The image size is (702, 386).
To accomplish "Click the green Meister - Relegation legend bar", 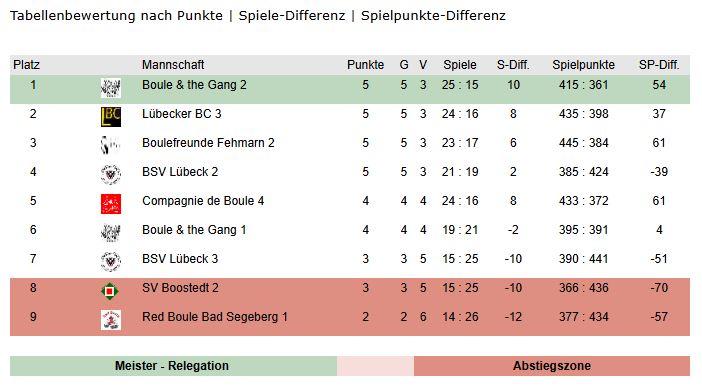I will (173, 366).
